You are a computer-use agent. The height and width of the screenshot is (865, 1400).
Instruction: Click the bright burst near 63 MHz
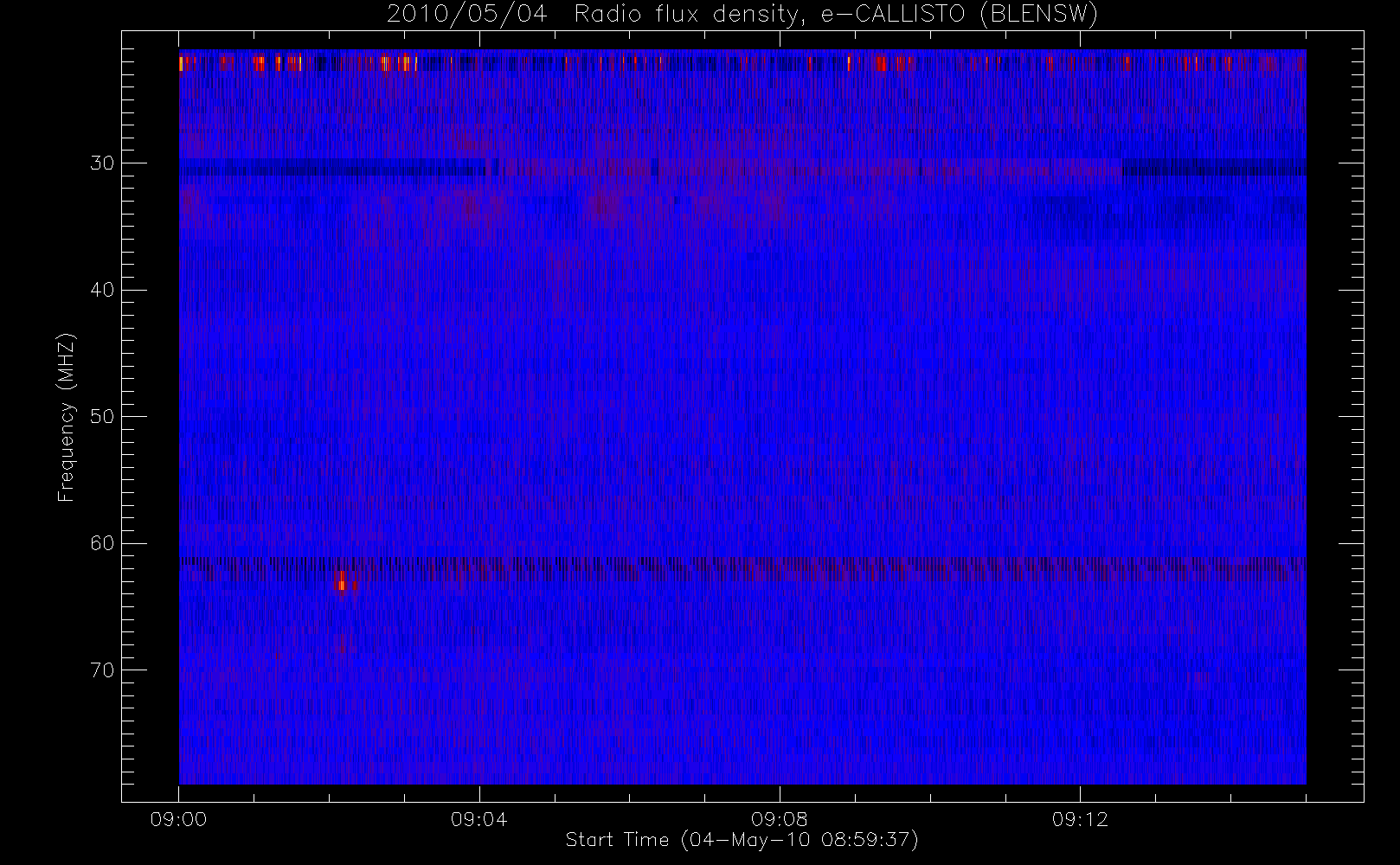pos(343,582)
